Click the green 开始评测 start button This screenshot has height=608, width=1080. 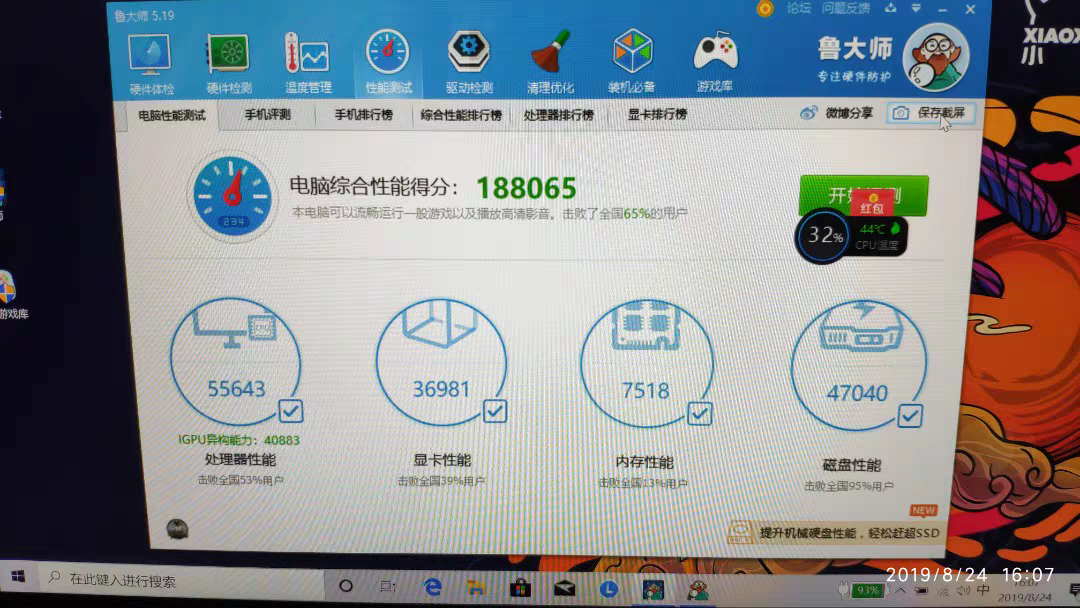[x=864, y=195]
